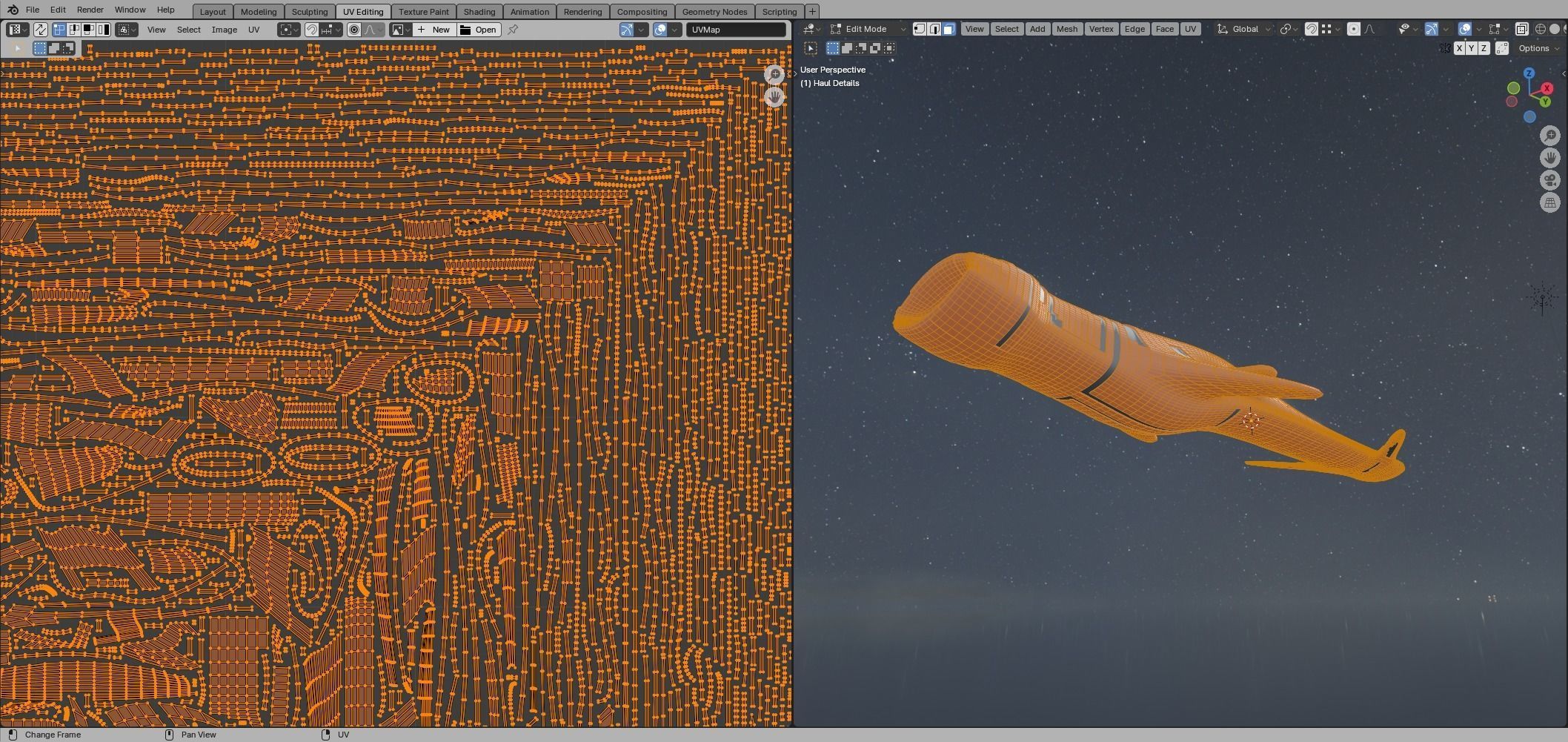1568x742 pixels.
Task: Click the Blender logo menu
Action: pyautogui.click(x=13, y=10)
